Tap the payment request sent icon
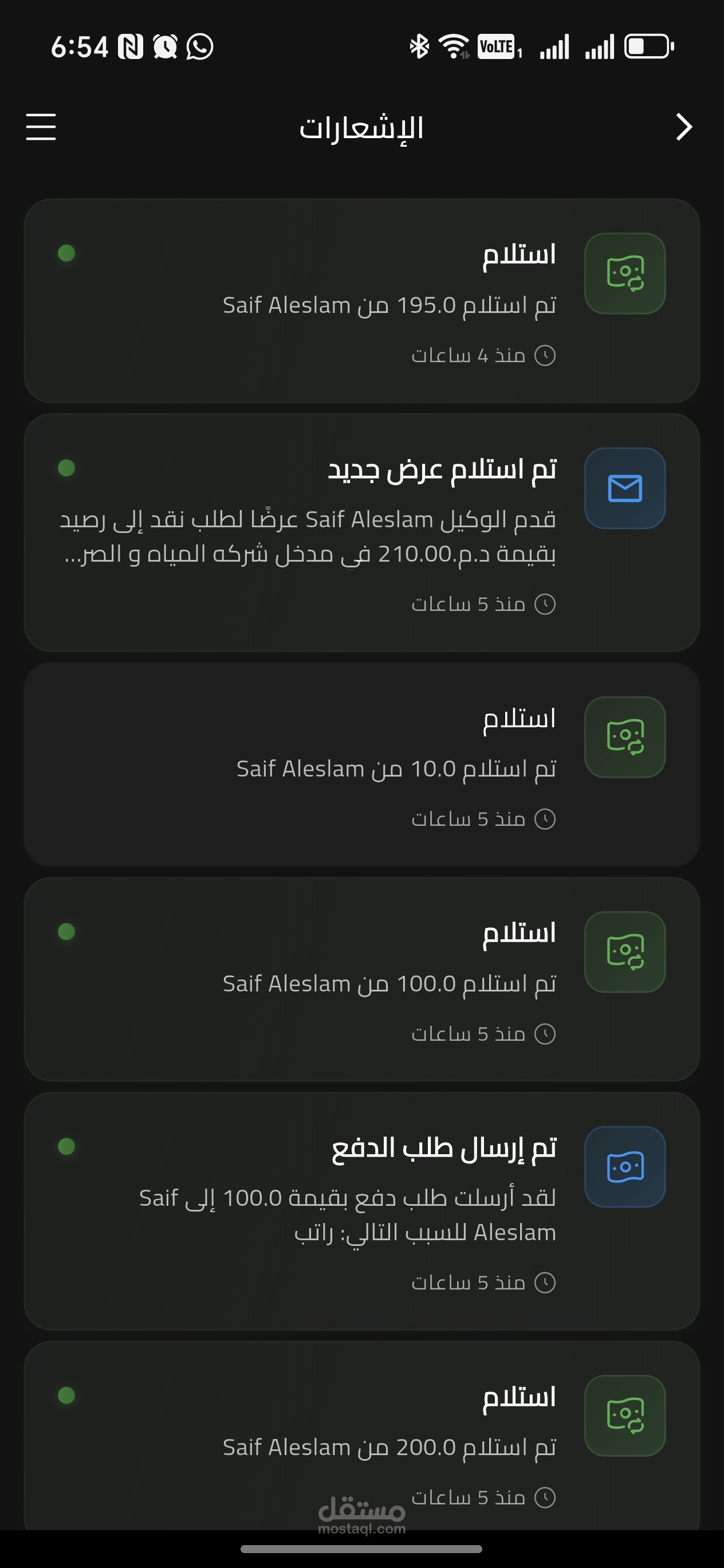Image resolution: width=724 pixels, height=1568 pixels. [x=624, y=1167]
